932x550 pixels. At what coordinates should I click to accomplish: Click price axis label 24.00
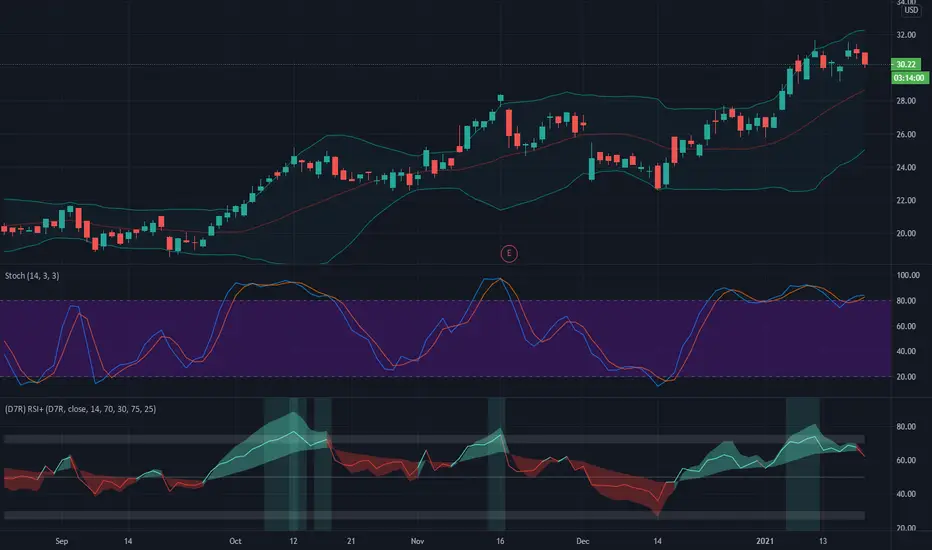click(x=906, y=168)
